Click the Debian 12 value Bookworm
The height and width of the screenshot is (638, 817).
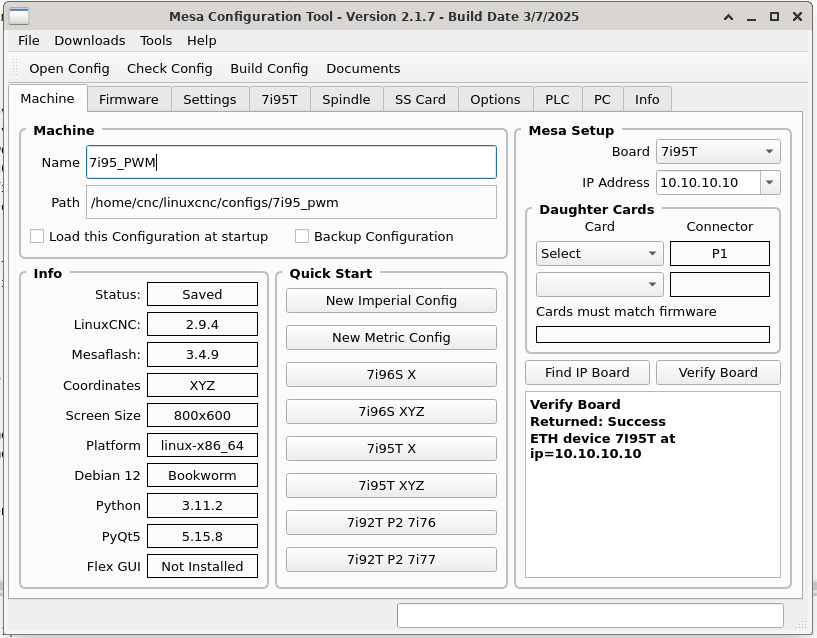202,476
